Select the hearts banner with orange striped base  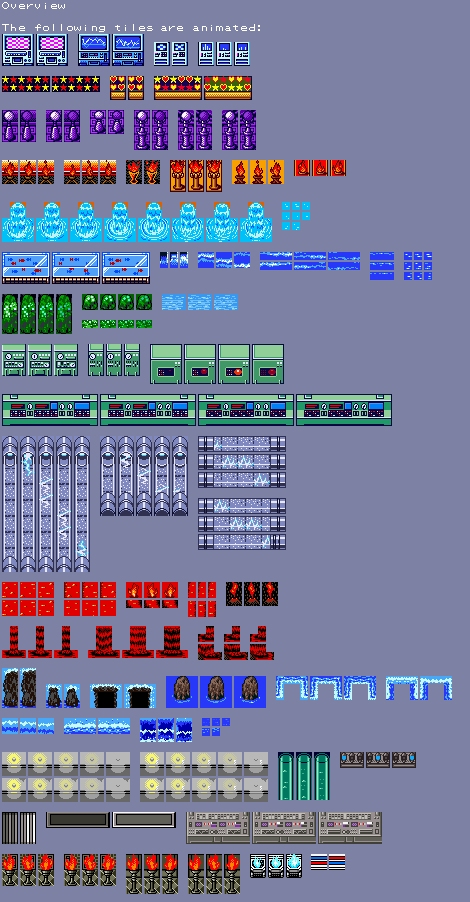coord(178,87)
